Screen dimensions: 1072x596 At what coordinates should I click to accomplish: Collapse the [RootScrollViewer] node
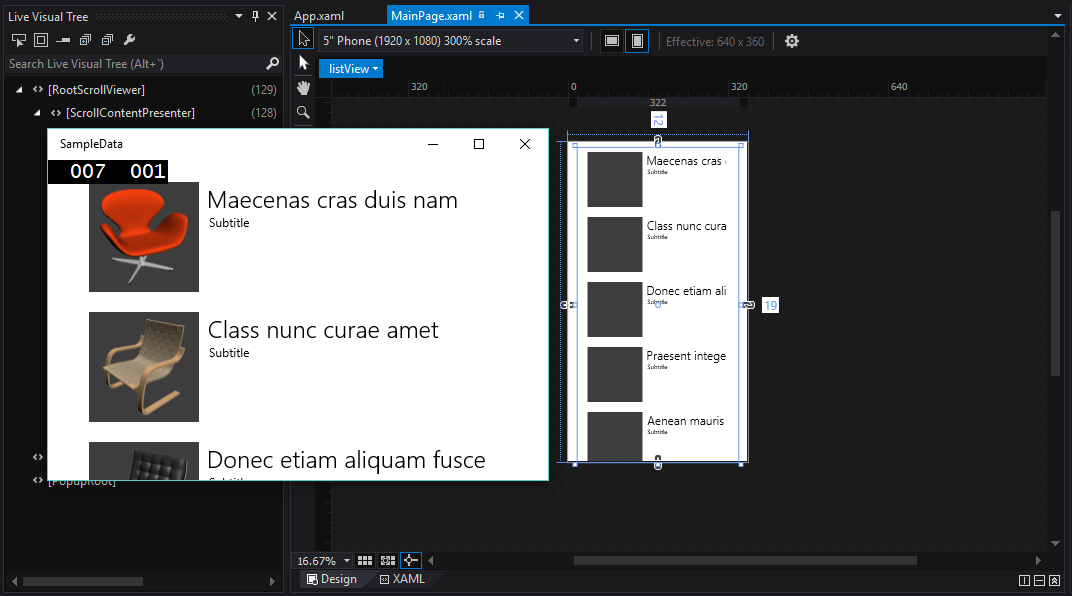19,90
